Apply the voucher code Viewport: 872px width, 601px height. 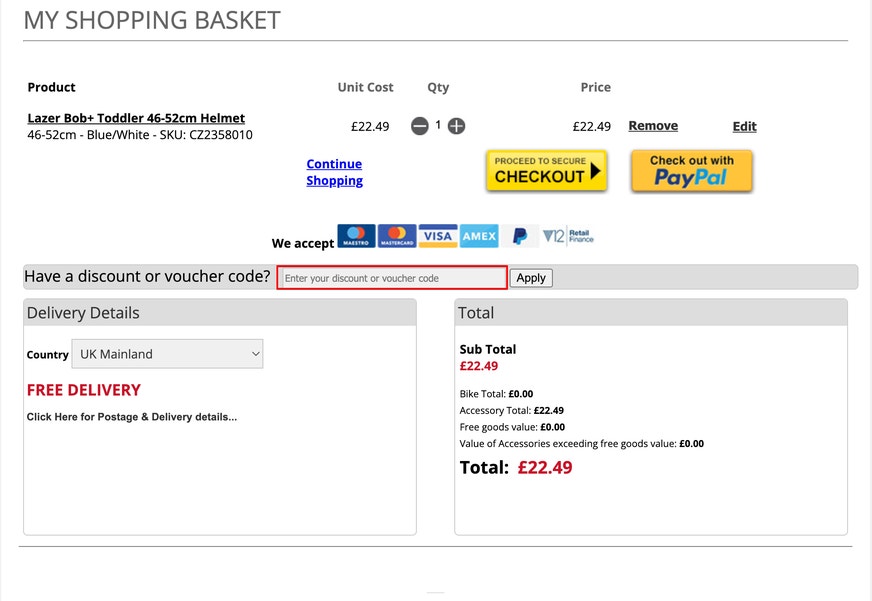[531, 278]
